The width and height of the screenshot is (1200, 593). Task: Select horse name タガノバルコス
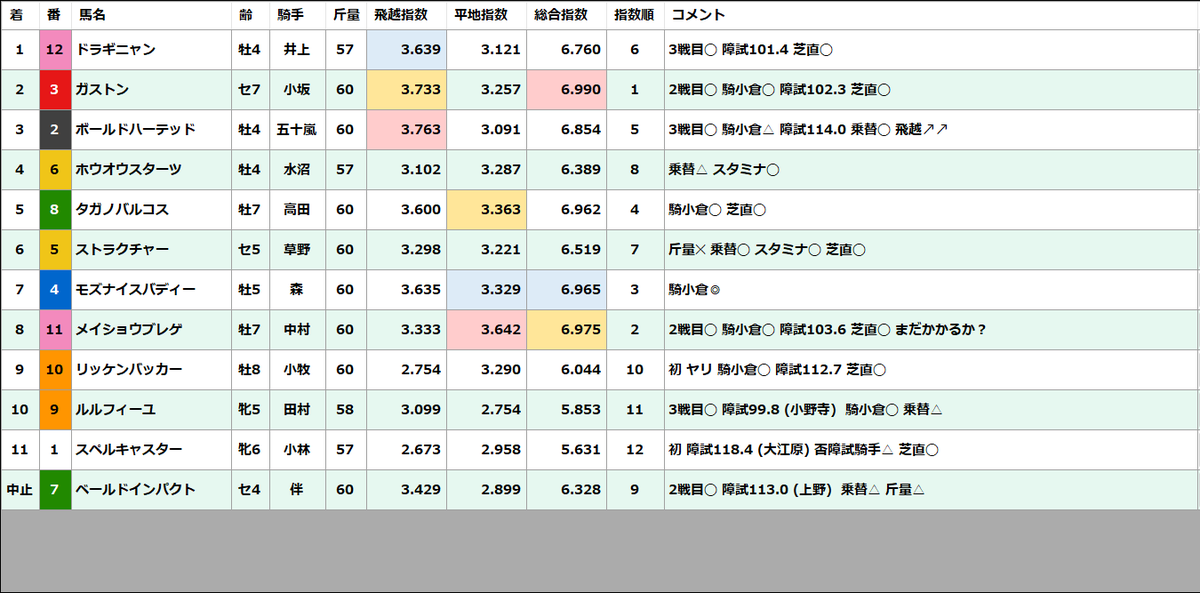pos(123,210)
